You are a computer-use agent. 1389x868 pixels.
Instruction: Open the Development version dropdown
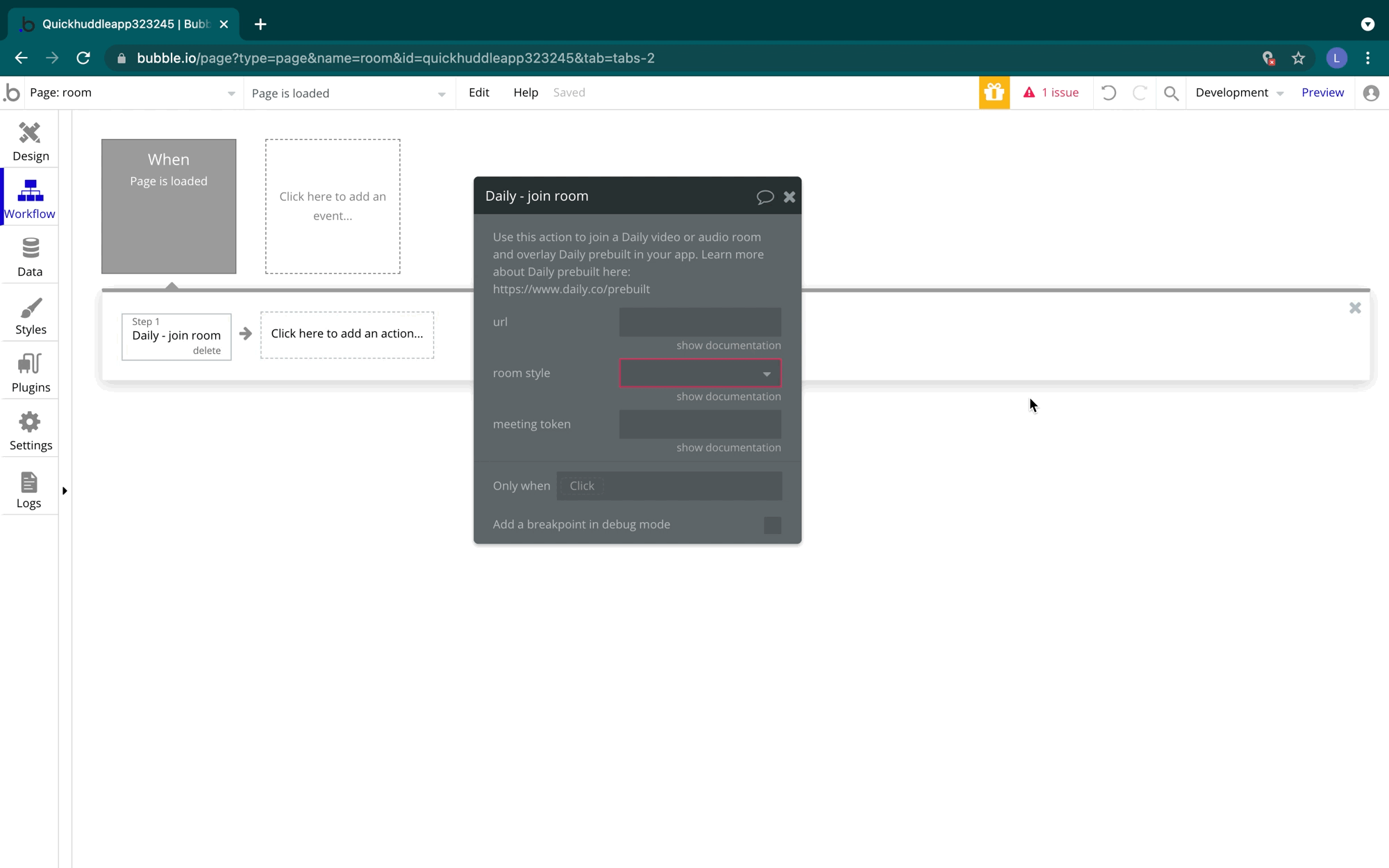click(1239, 93)
